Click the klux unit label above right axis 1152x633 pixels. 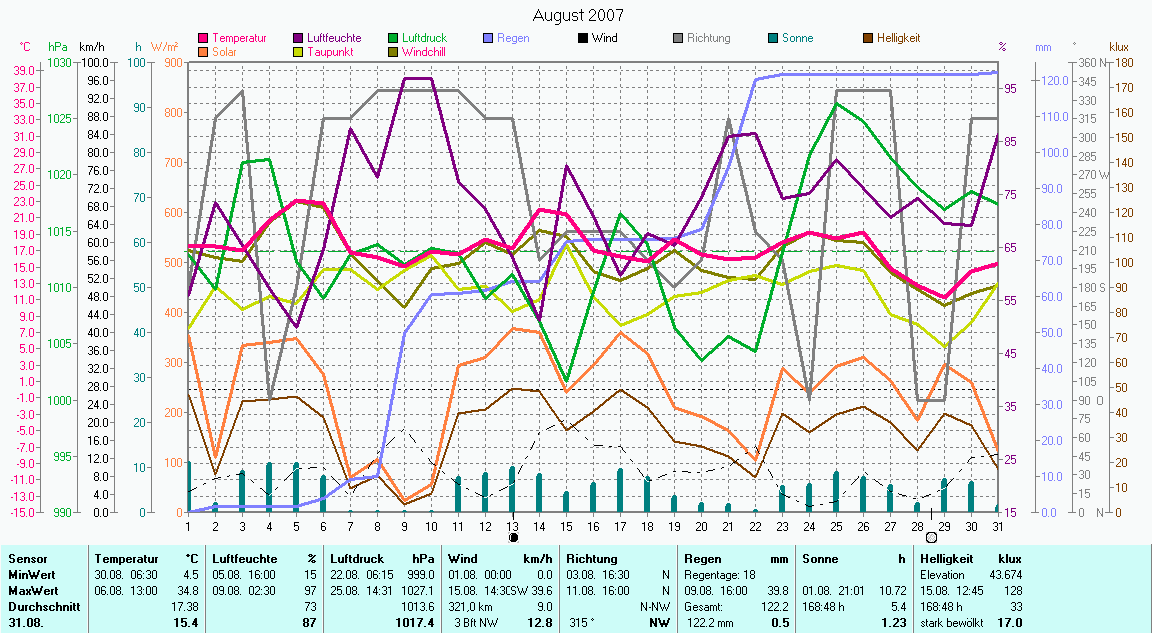click(x=1119, y=46)
